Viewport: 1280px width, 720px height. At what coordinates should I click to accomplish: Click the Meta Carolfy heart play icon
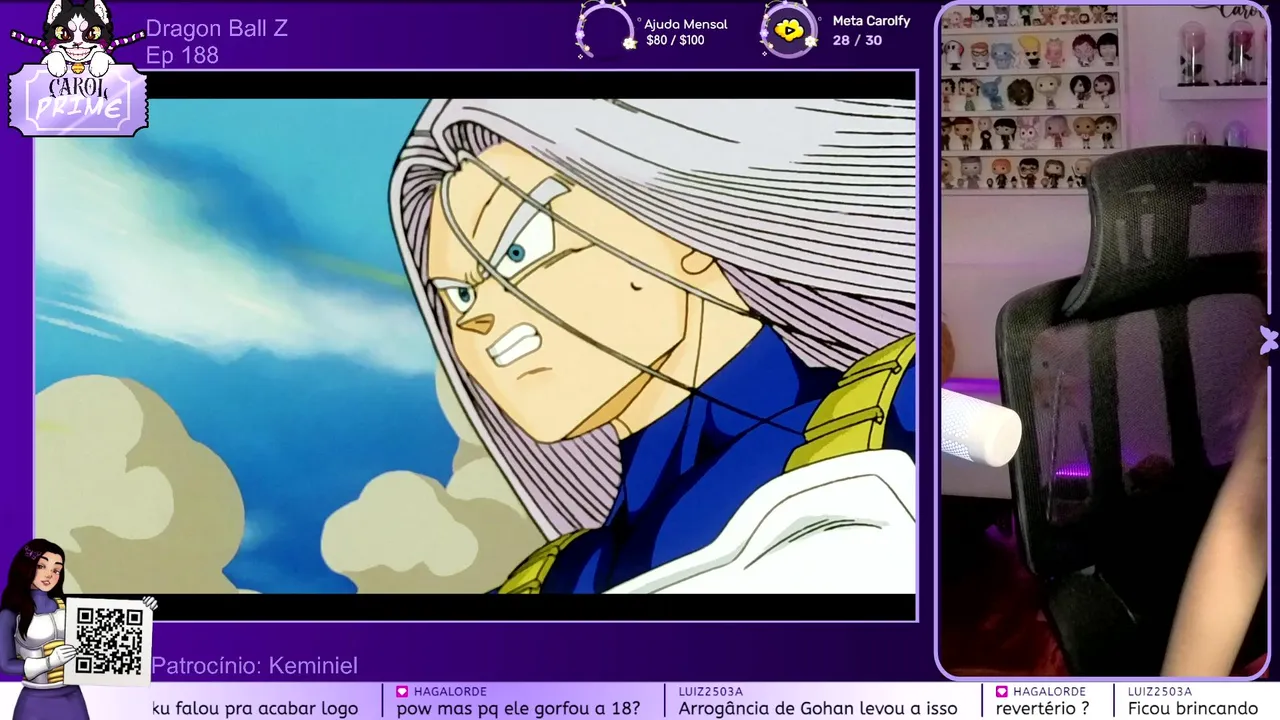(x=789, y=30)
